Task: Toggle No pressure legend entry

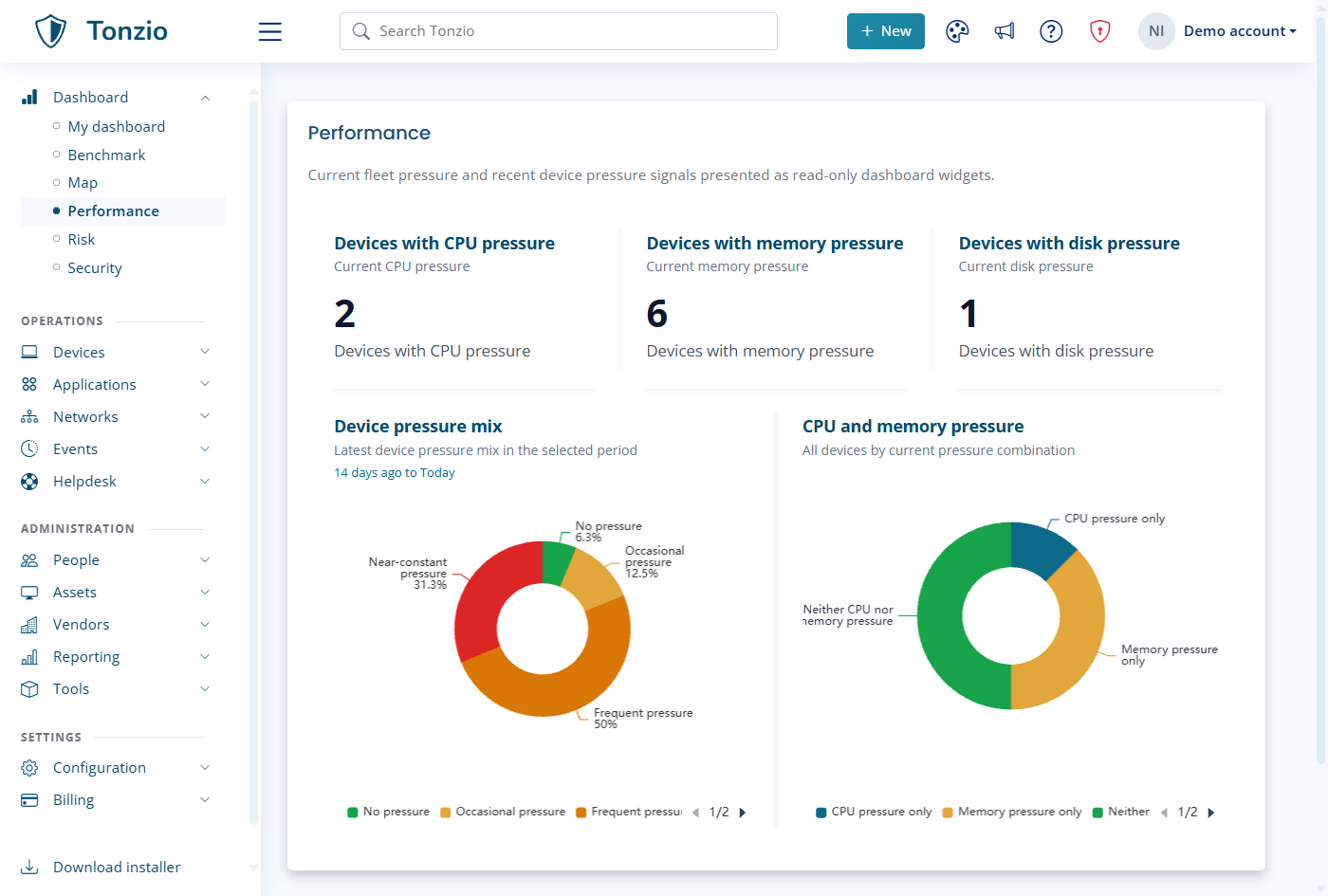Action: click(389, 812)
